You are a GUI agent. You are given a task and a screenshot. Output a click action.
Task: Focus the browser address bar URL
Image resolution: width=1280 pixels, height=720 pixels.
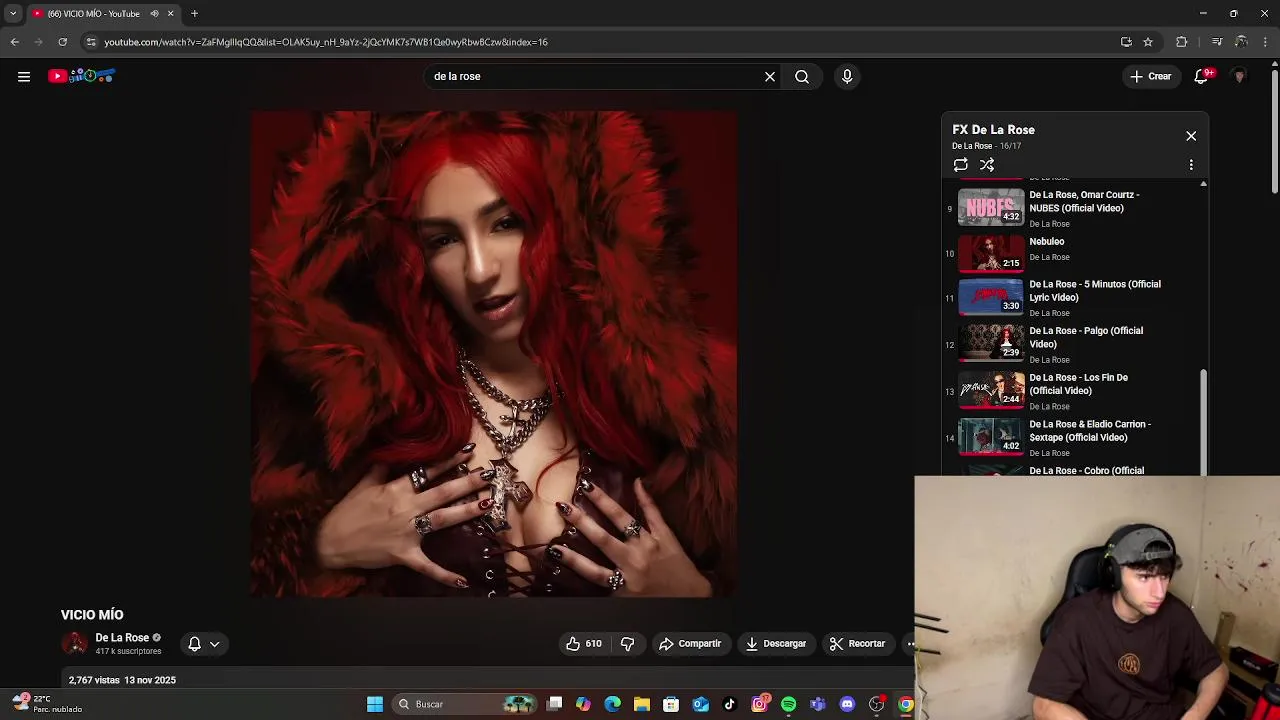pyautogui.click(x=326, y=42)
